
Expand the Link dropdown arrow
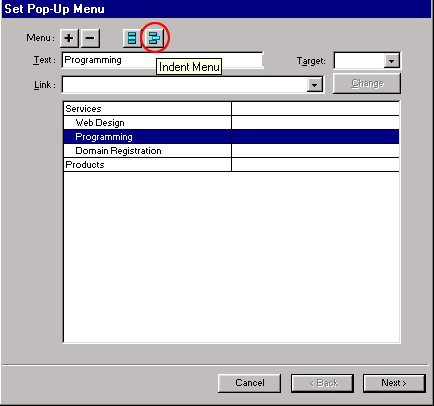314,85
